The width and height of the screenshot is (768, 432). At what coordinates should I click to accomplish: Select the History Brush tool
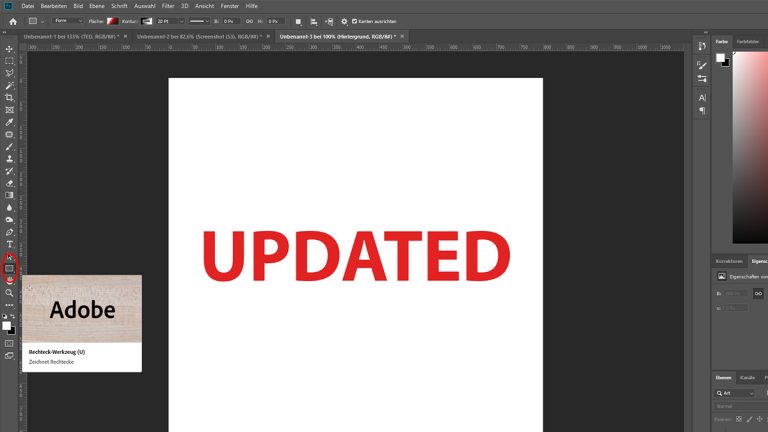point(9,171)
